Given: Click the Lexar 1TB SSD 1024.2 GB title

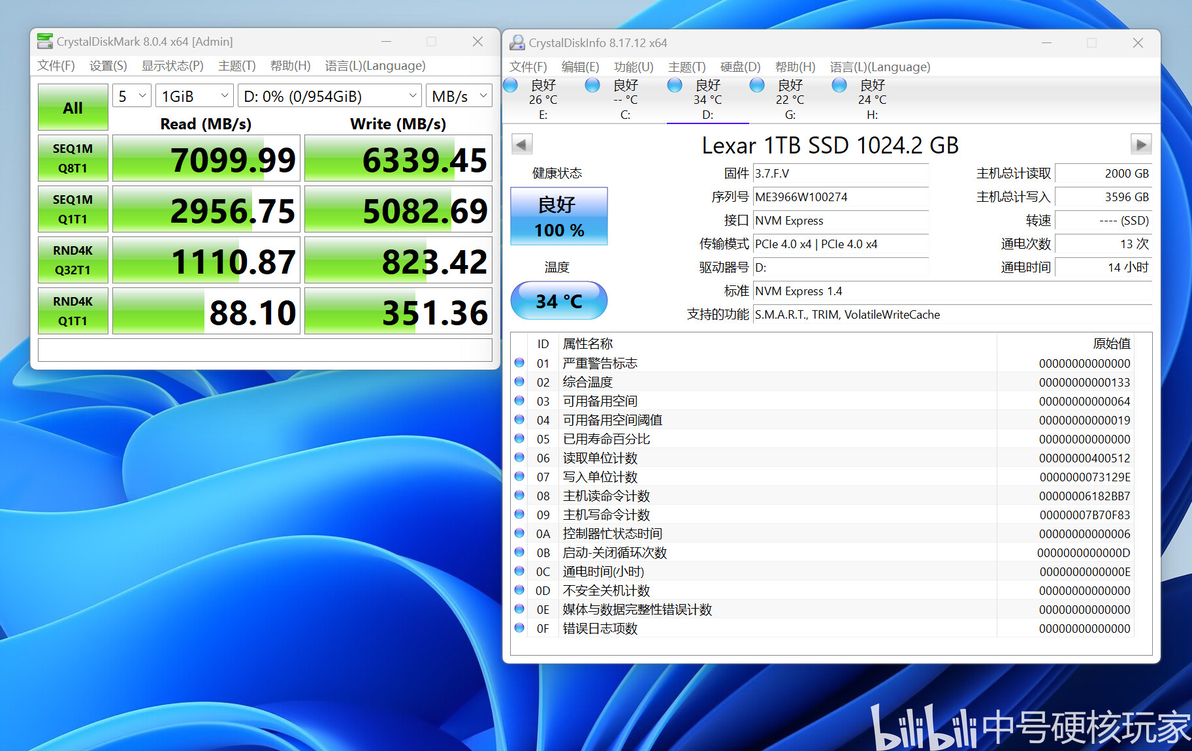Looking at the screenshot, I should 830,144.
